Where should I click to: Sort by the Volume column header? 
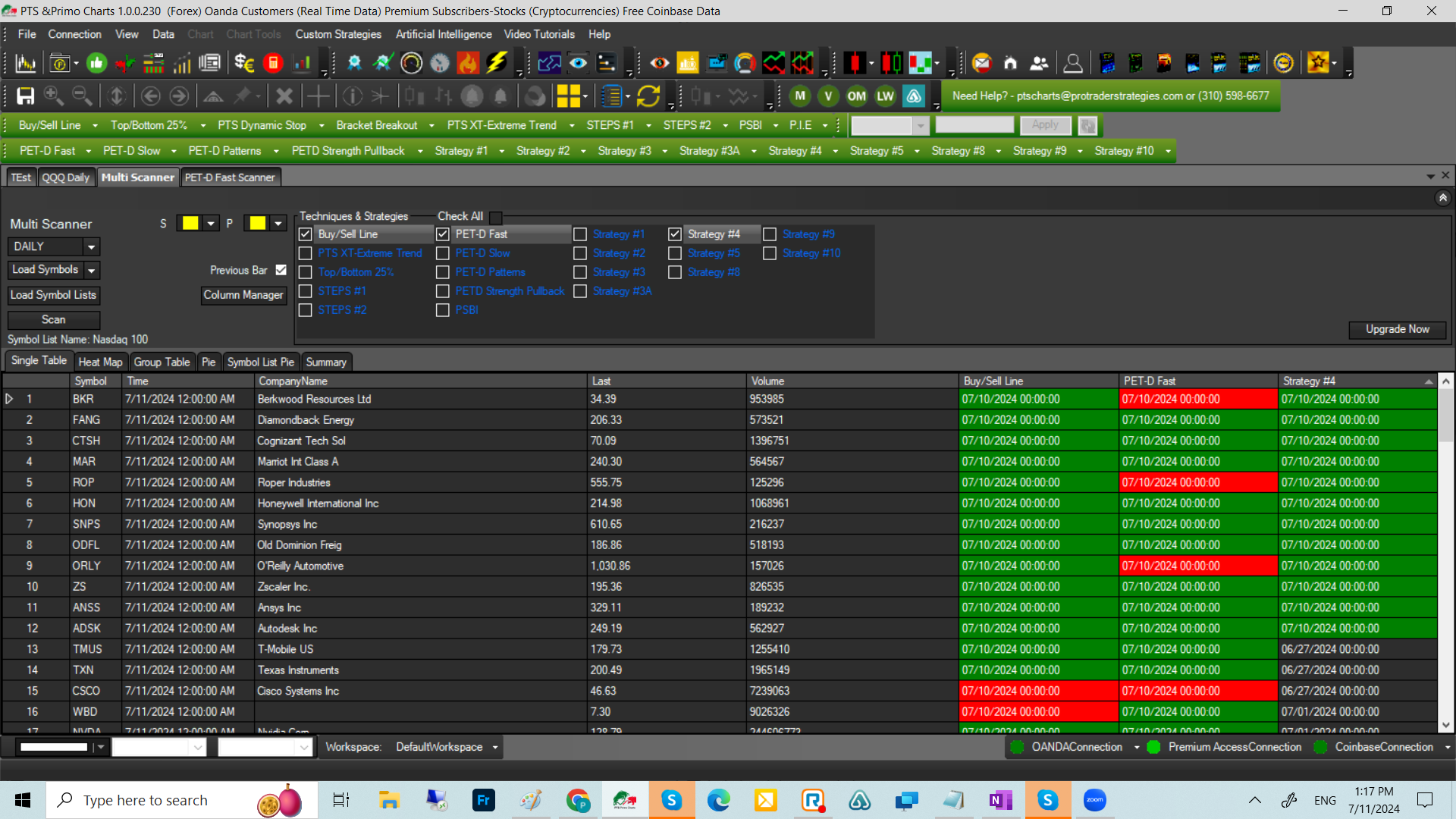coord(852,381)
